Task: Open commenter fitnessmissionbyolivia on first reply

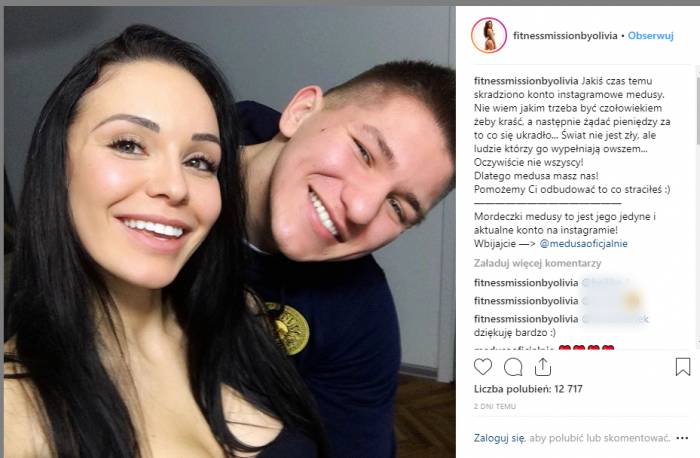Action: click(526, 283)
